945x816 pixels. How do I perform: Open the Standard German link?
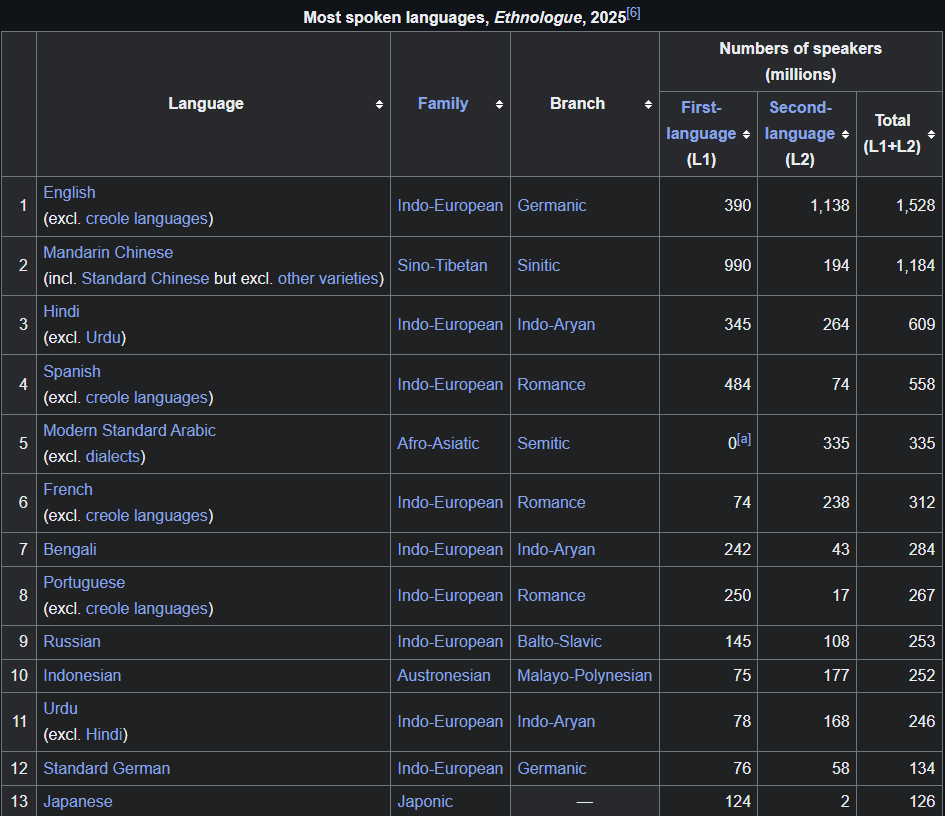[107, 768]
